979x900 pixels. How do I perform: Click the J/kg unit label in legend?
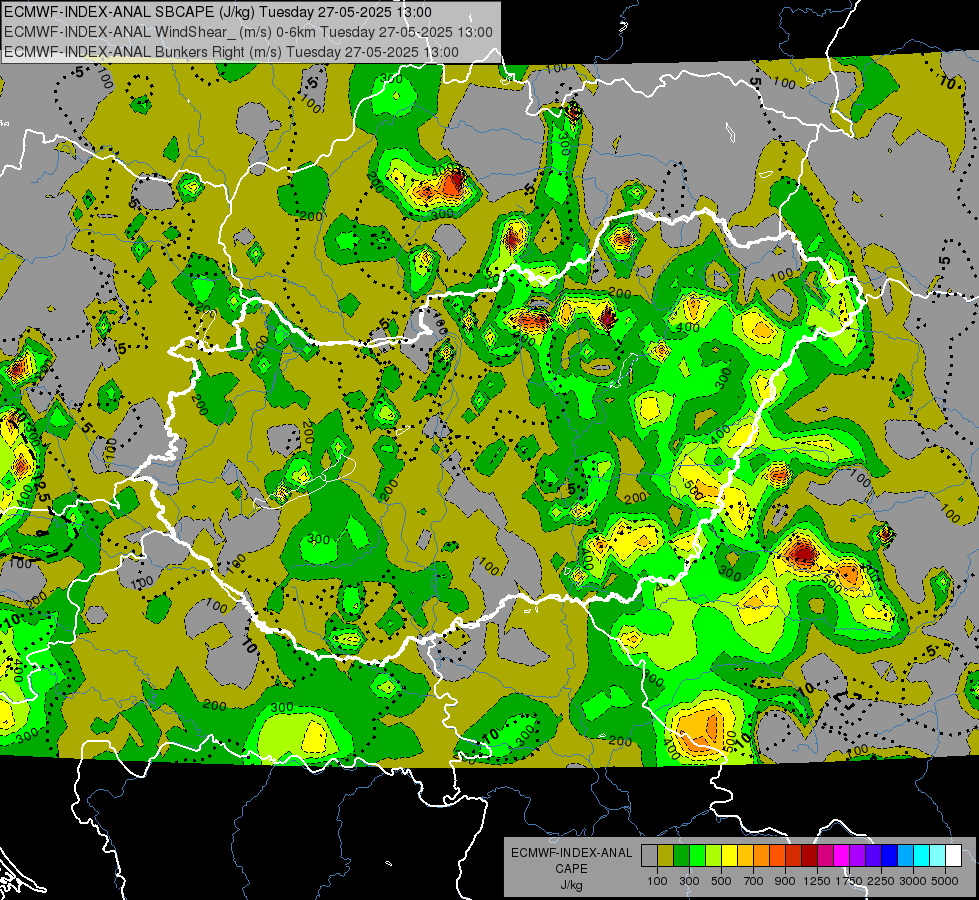click(x=571, y=885)
